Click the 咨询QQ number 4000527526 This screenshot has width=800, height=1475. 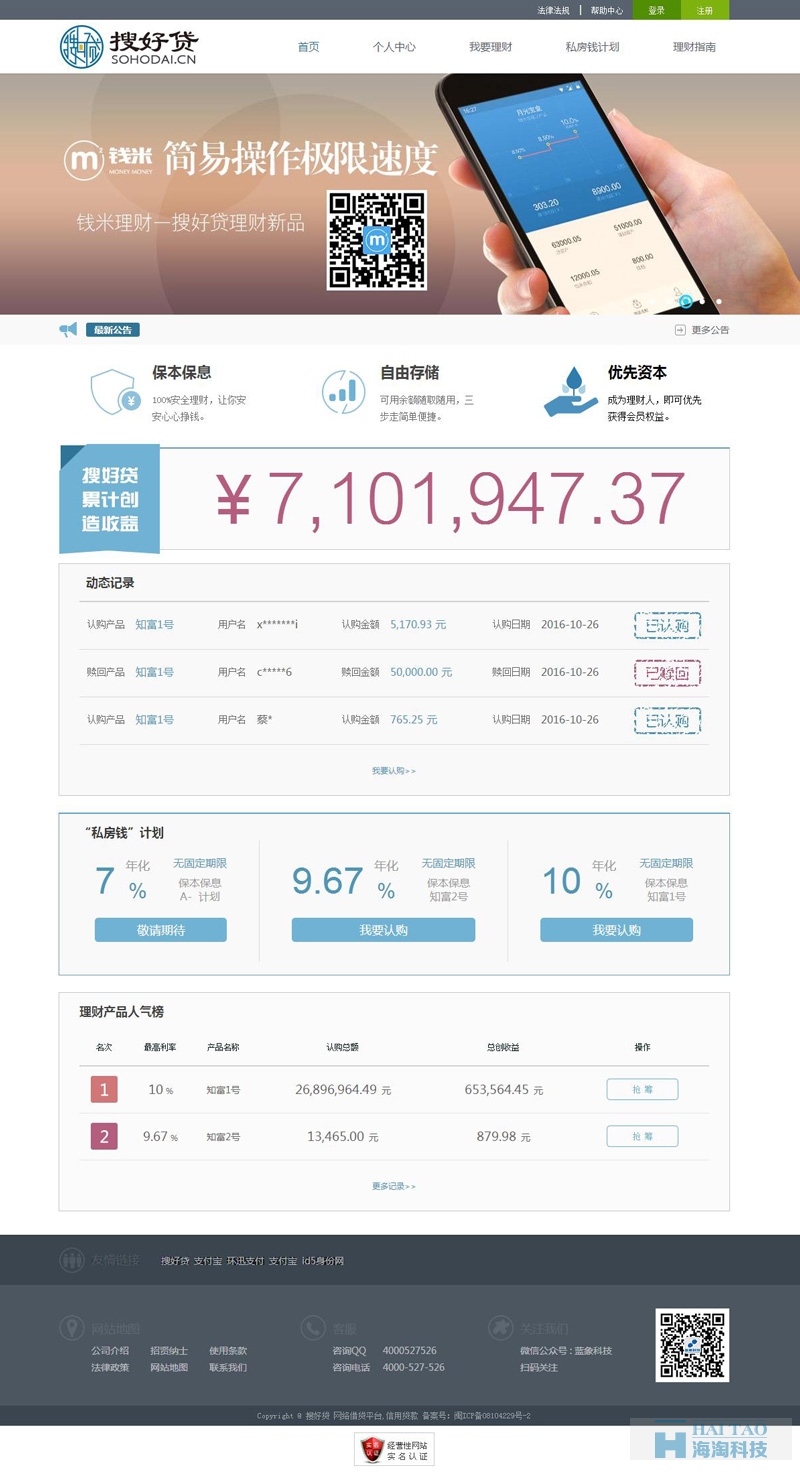[x=410, y=1351]
